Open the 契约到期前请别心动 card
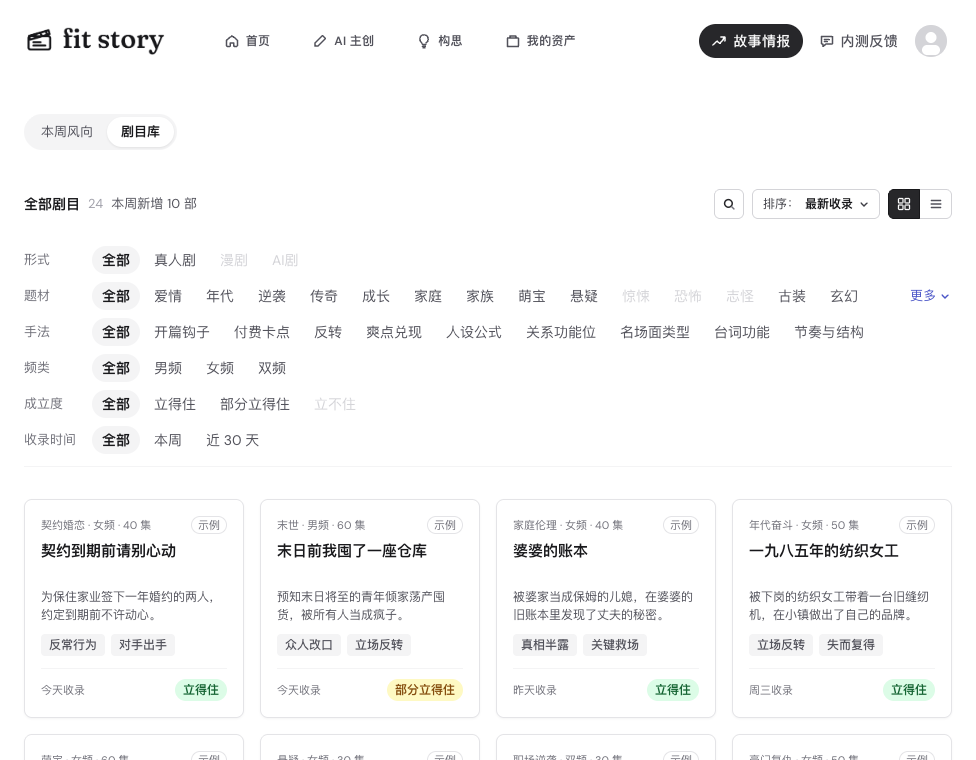The width and height of the screenshot is (976, 760). click(x=134, y=608)
